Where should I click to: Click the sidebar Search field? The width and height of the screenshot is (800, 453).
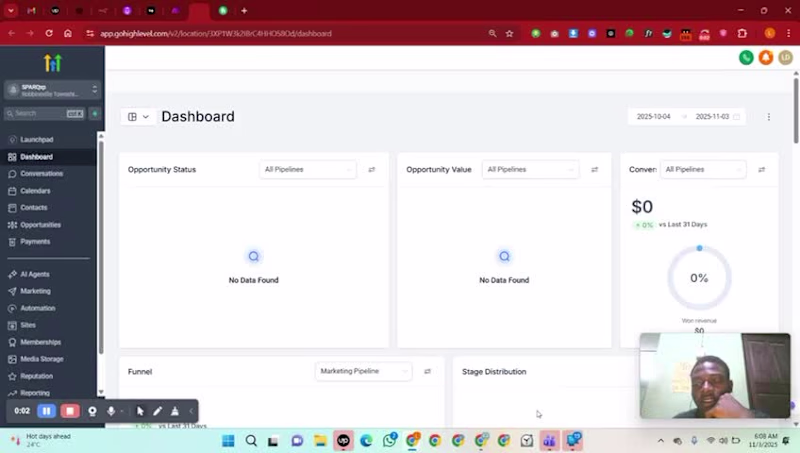(45, 113)
